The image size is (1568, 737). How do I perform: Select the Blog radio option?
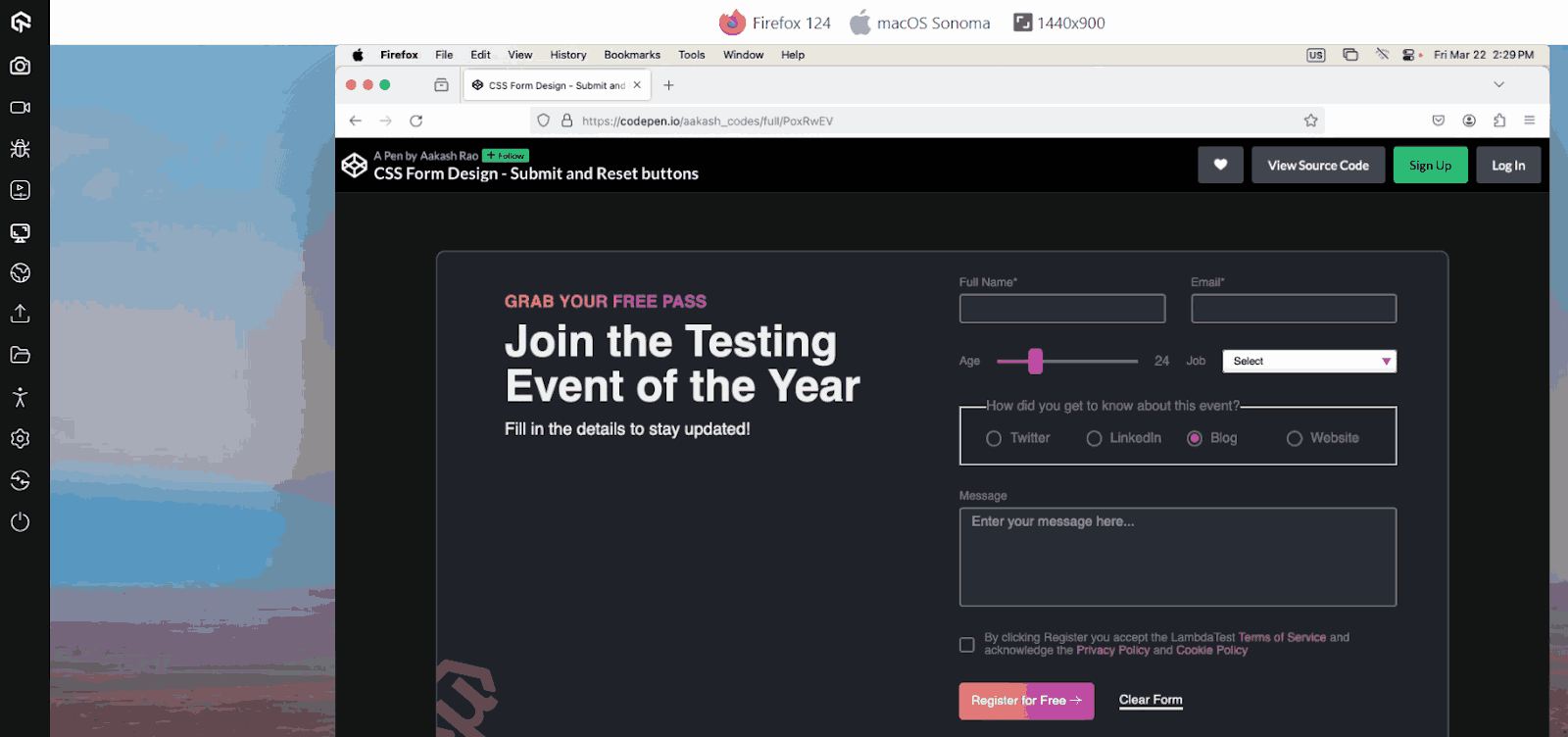pos(1195,438)
